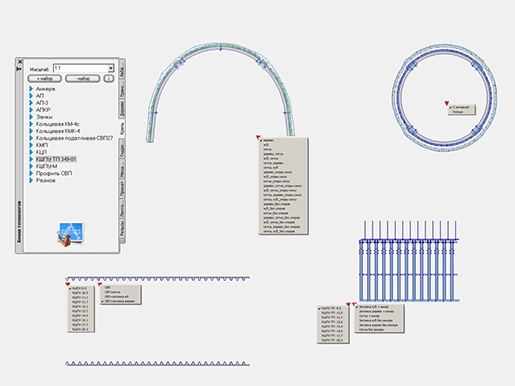
Task: Expand the Анкера tree item
Action: tap(31, 89)
